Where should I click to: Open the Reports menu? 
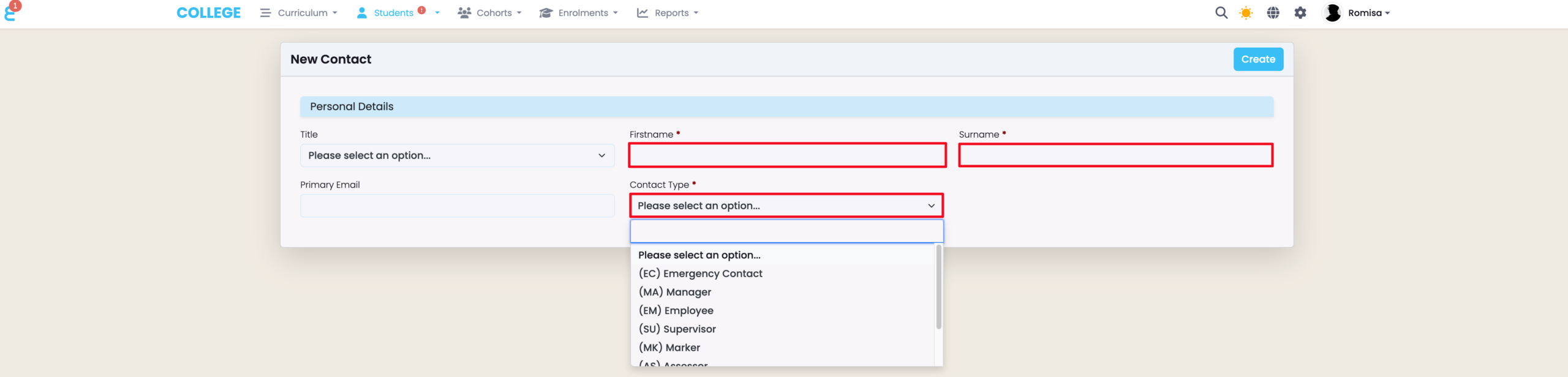click(x=668, y=13)
